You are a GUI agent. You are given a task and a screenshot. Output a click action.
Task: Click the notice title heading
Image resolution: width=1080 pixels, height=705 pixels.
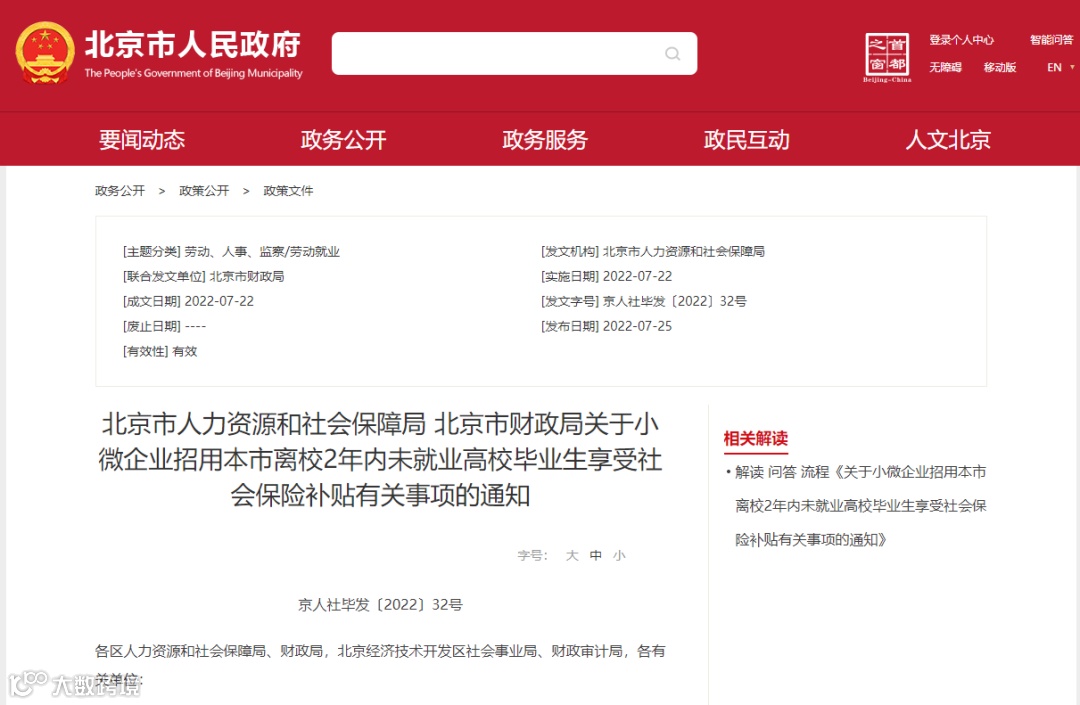(380, 459)
